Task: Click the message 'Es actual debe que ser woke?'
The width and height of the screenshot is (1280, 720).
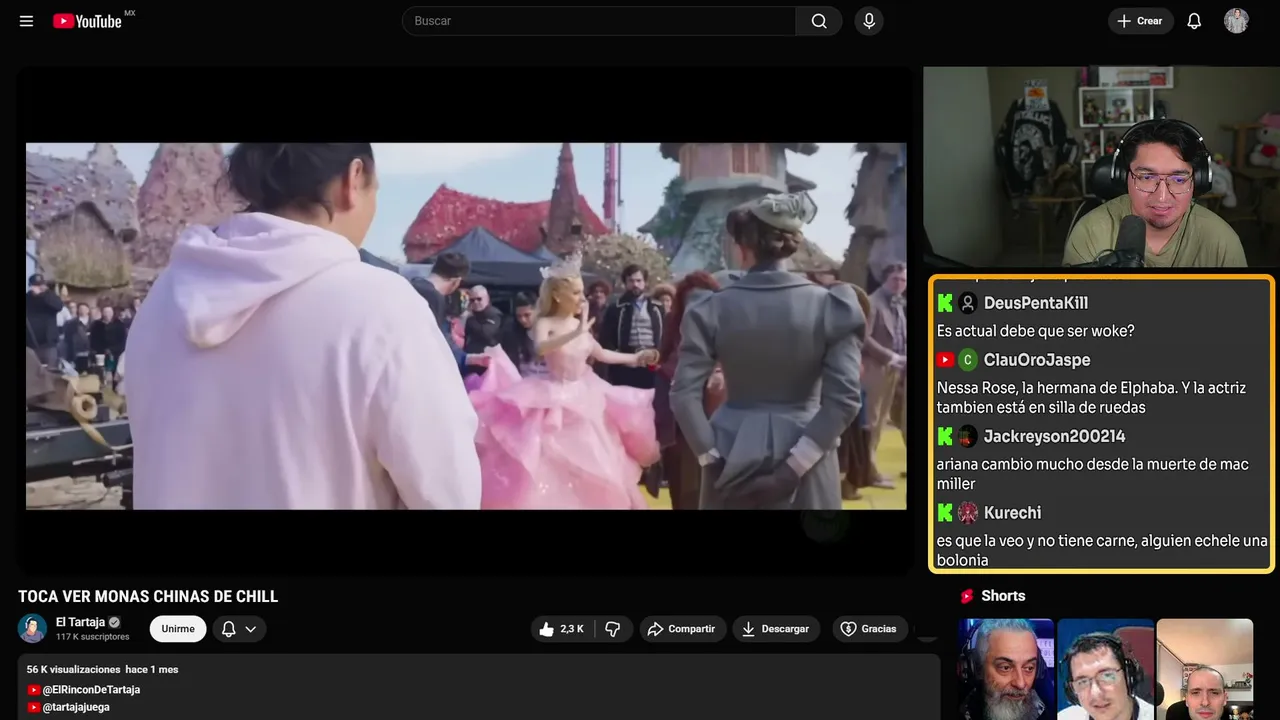Action: (1036, 331)
